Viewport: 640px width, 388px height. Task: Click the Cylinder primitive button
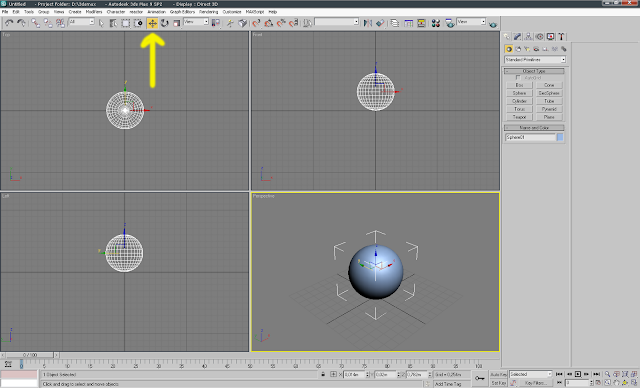tap(519, 101)
